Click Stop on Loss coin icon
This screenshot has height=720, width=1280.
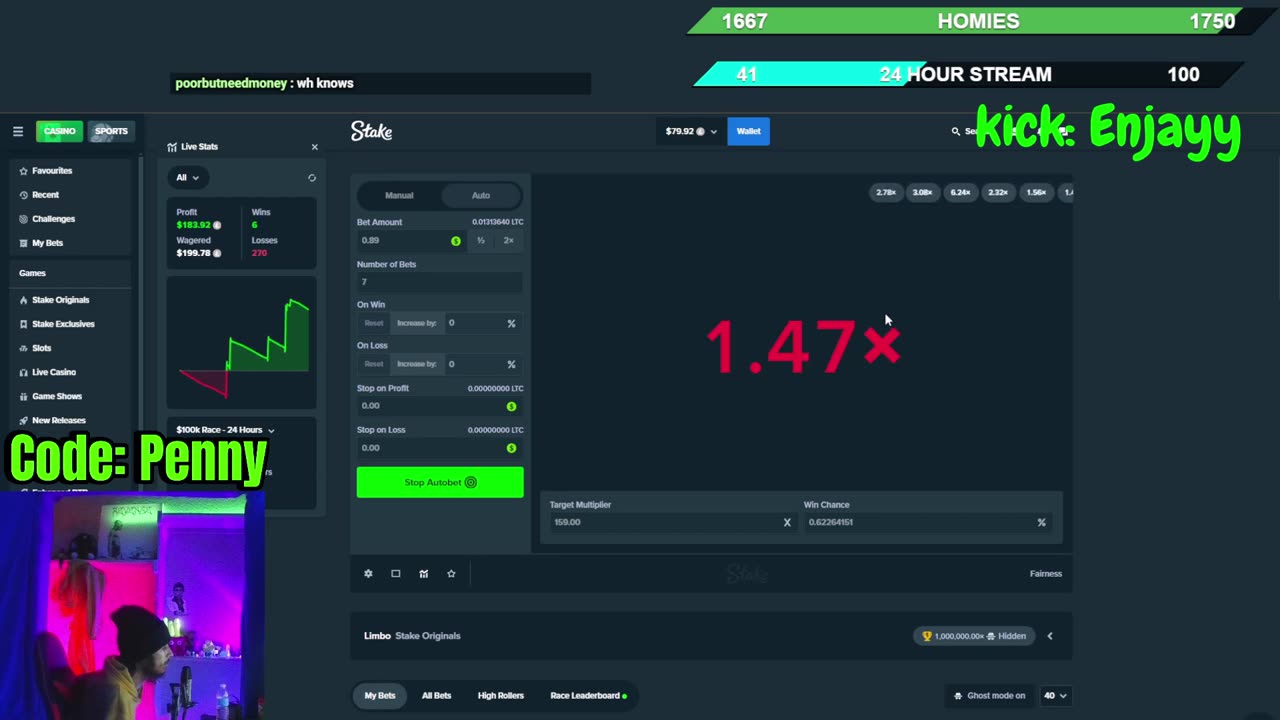(x=511, y=448)
